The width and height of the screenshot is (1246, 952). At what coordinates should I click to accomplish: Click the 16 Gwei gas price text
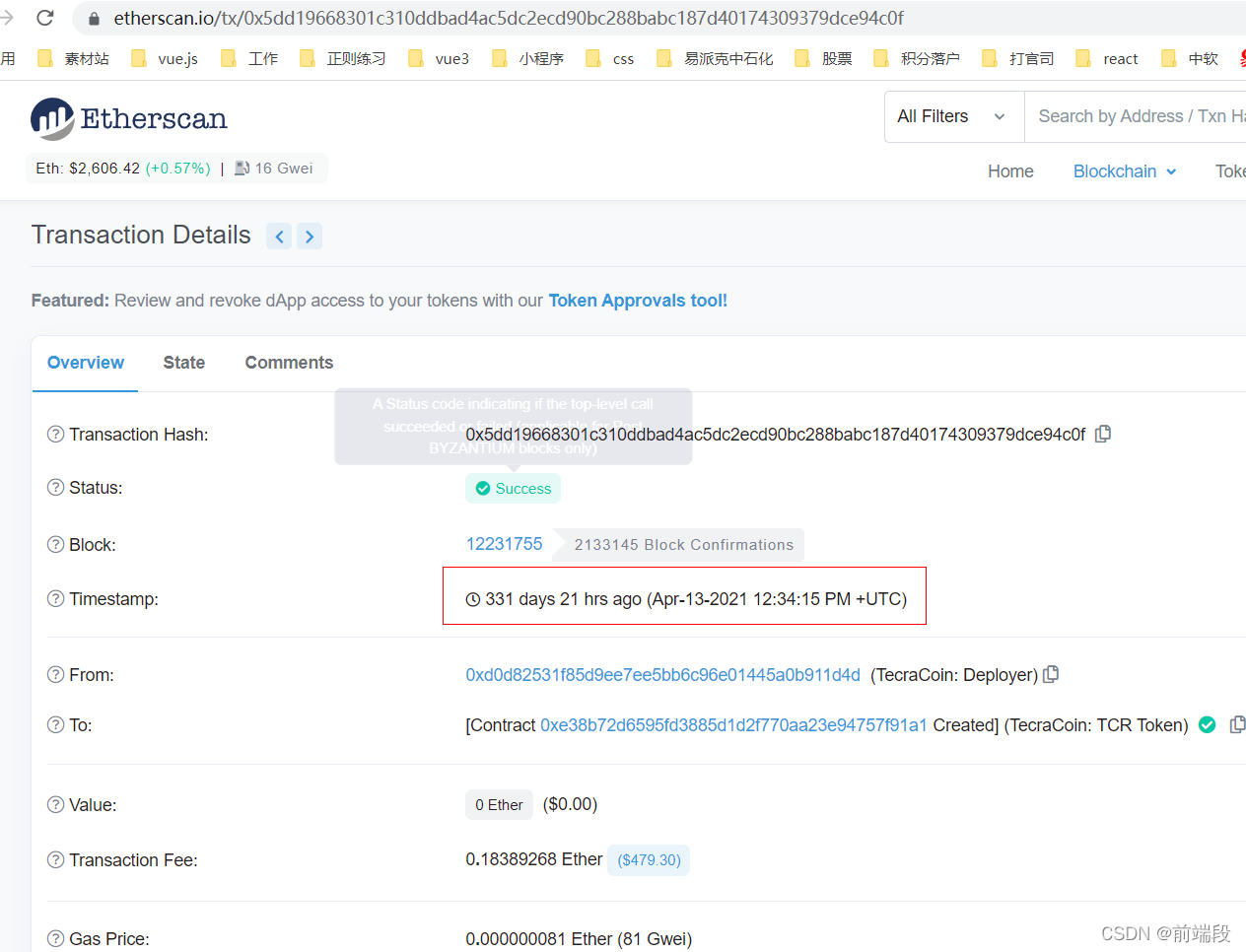284,169
